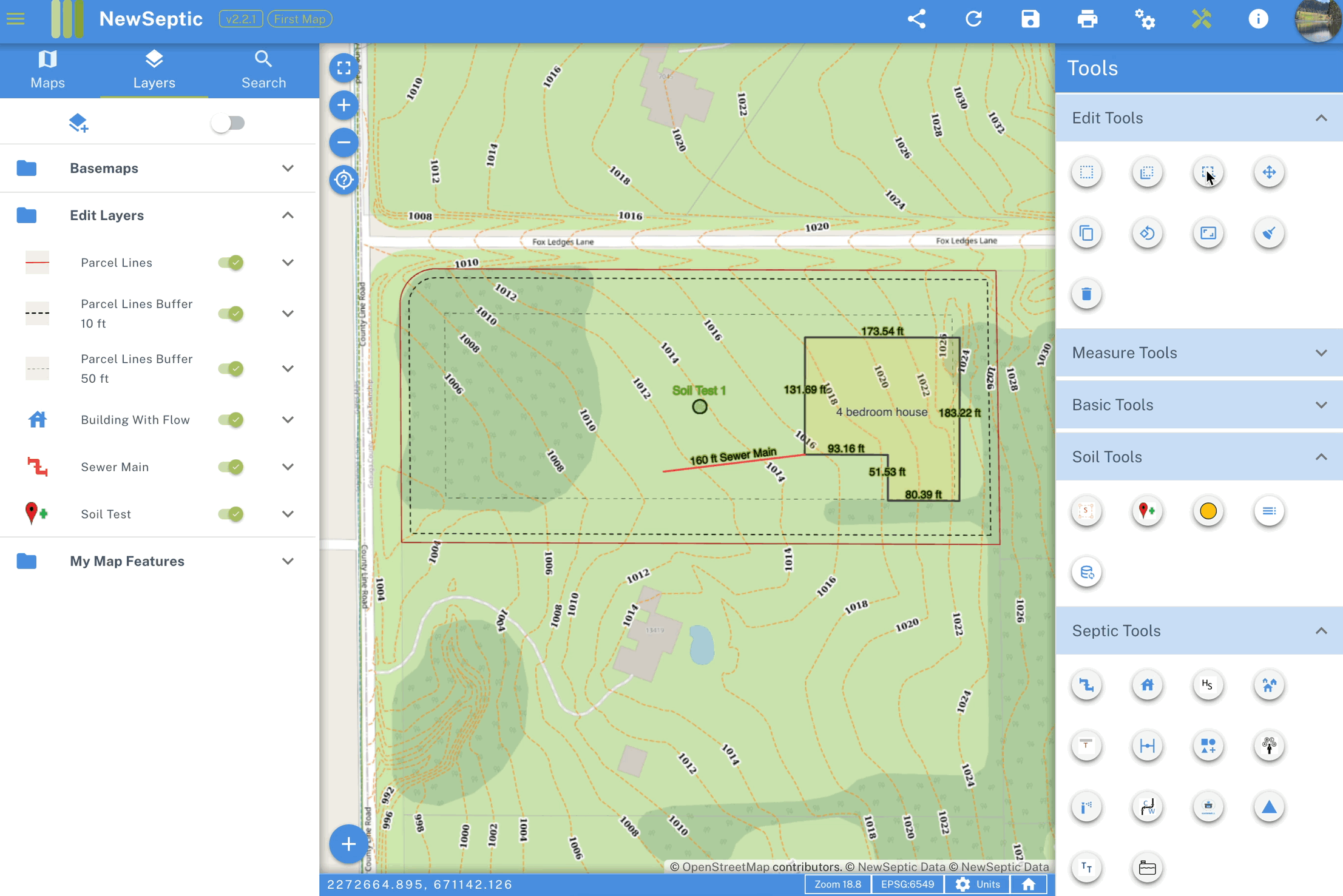Expand Parcel Lines Buffer 10 ft options
This screenshot has width=1343, height=896.
[288, 314]
